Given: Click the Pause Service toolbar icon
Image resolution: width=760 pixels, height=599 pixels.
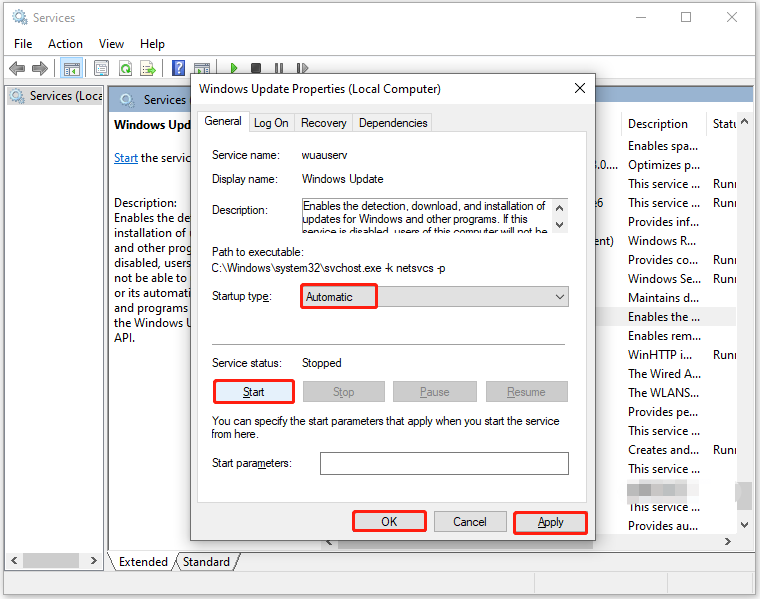Looking at the screenshot, I should pos(279,68).
